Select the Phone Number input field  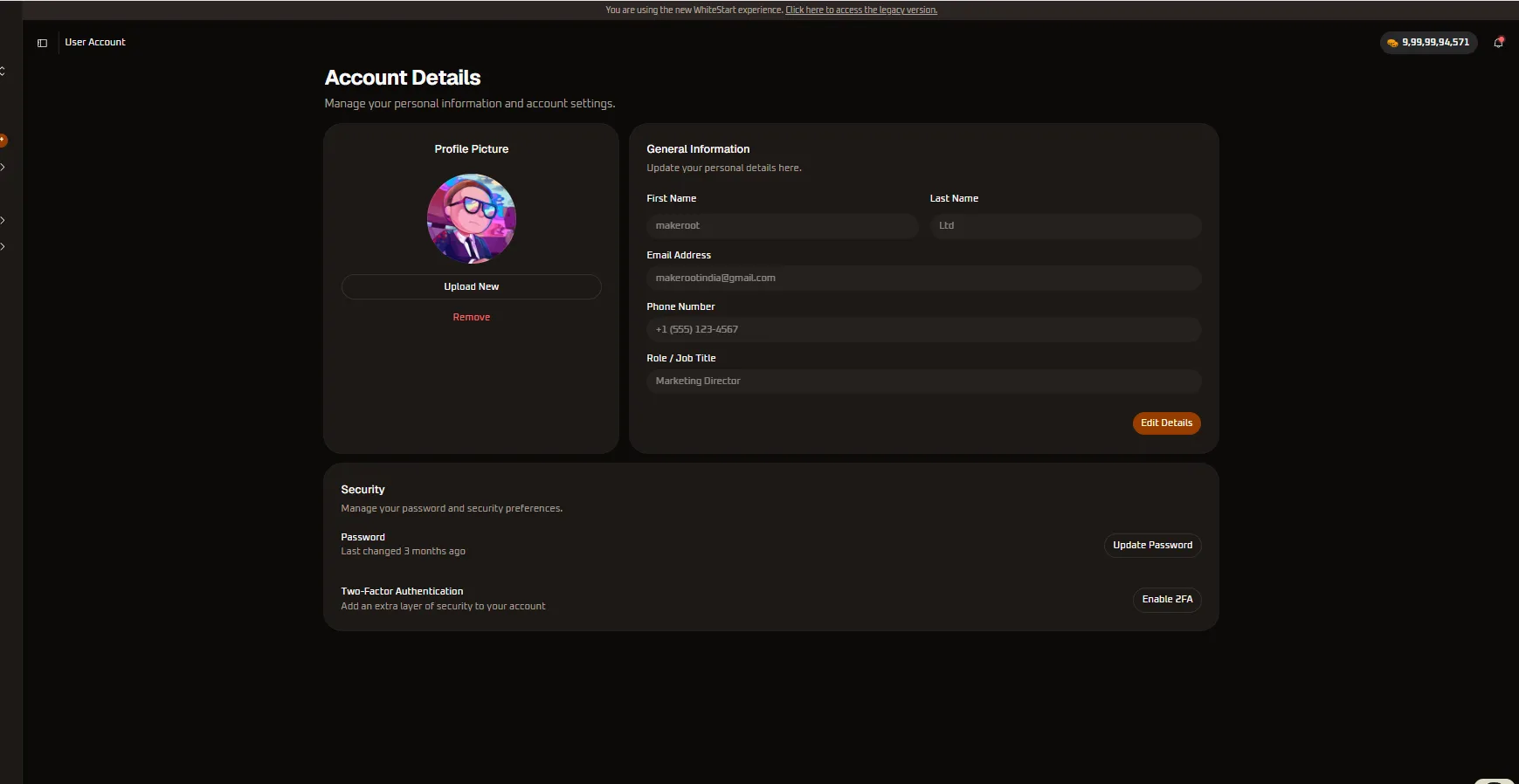tap(924, 330)
